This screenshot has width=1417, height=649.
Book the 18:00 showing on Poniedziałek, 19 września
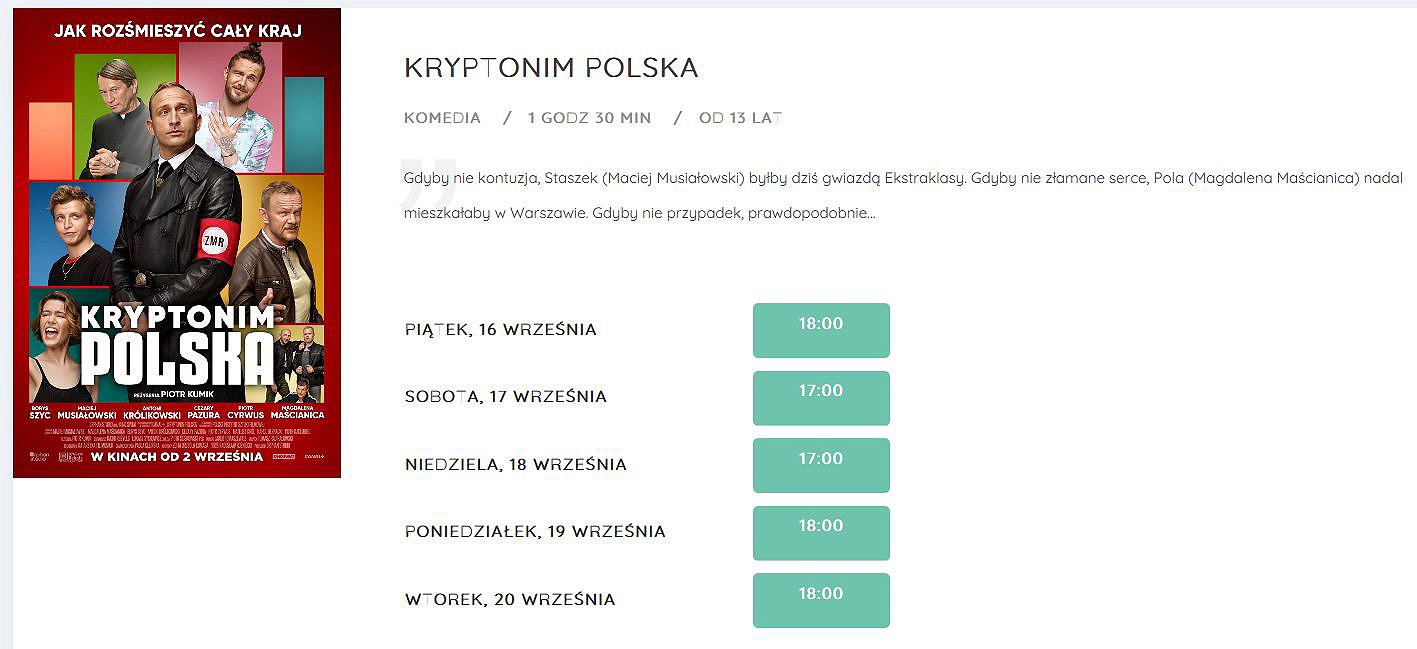tap(821, 532)
